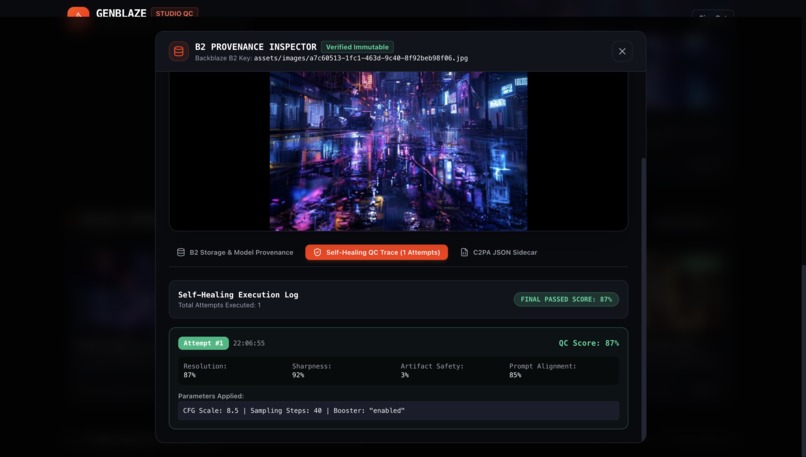Click the Resolution 87% metric
The height and width of the screenshot is (457, 806).
(x=205, y=370)
